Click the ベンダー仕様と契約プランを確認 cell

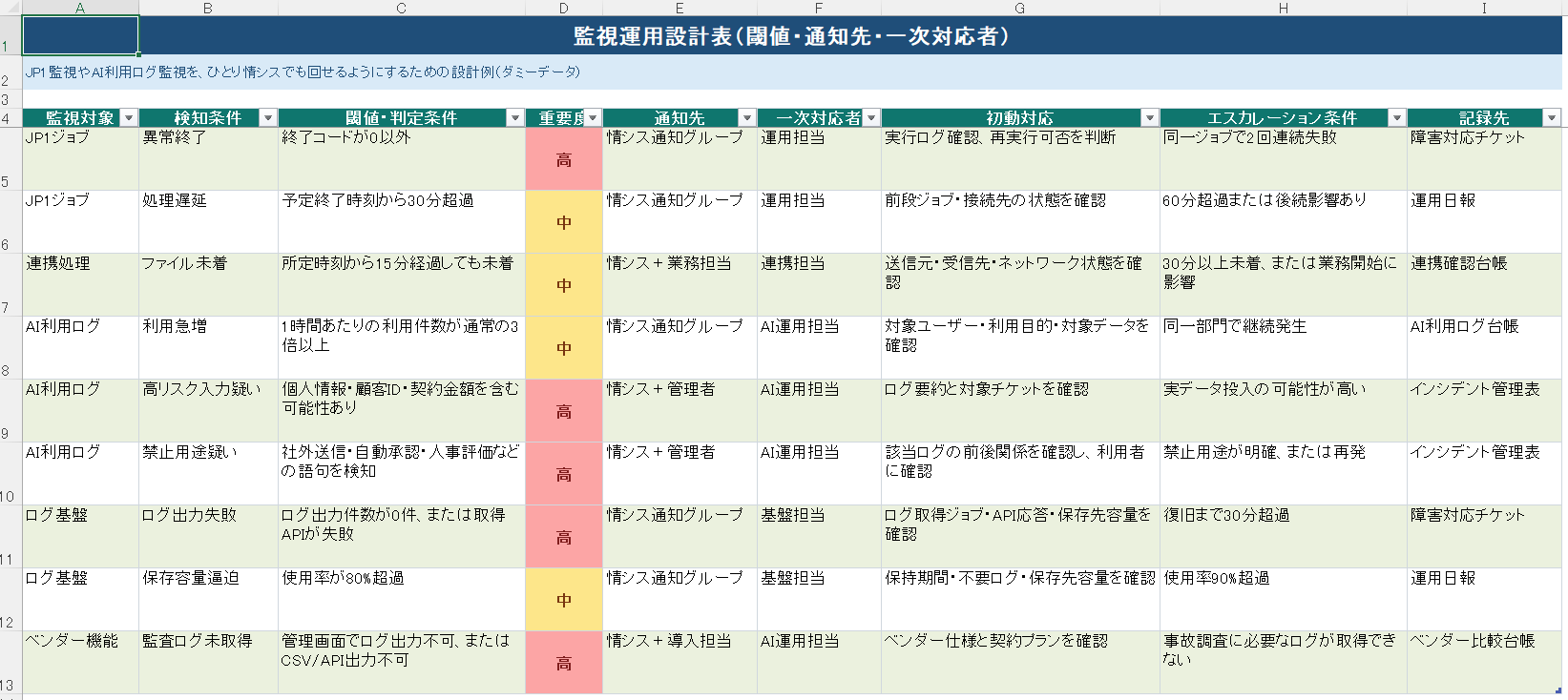click(x=1020, y=663)
